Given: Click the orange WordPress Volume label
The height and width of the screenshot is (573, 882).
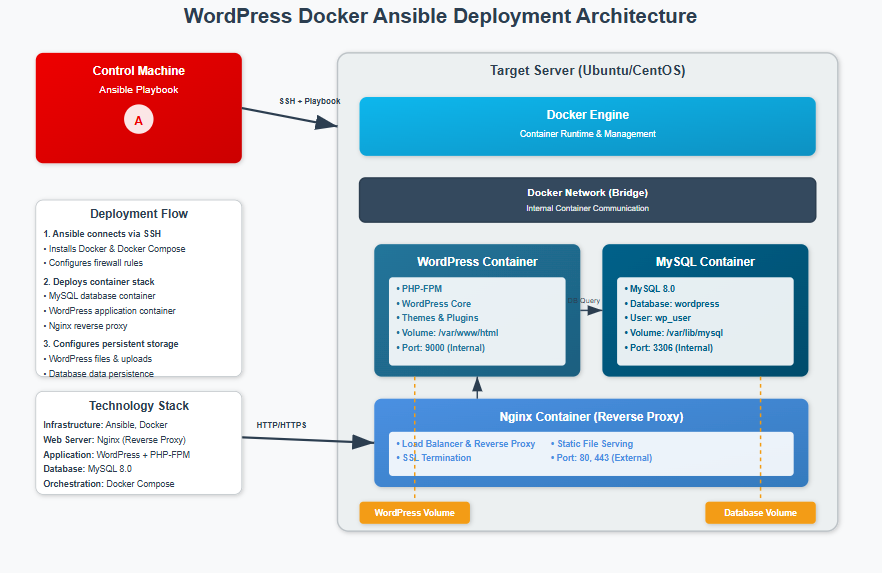Looking at the screenshot, I should coord(414,513).
